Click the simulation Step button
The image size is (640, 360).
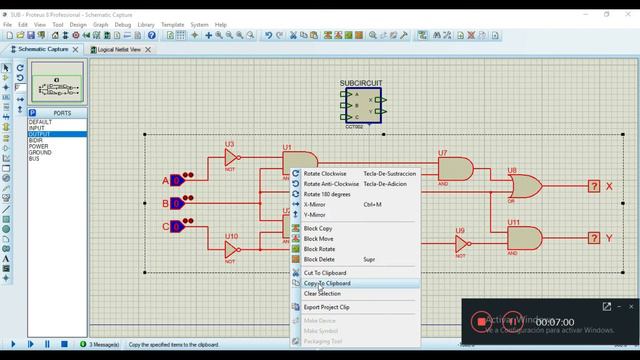(x=31, y=344)
